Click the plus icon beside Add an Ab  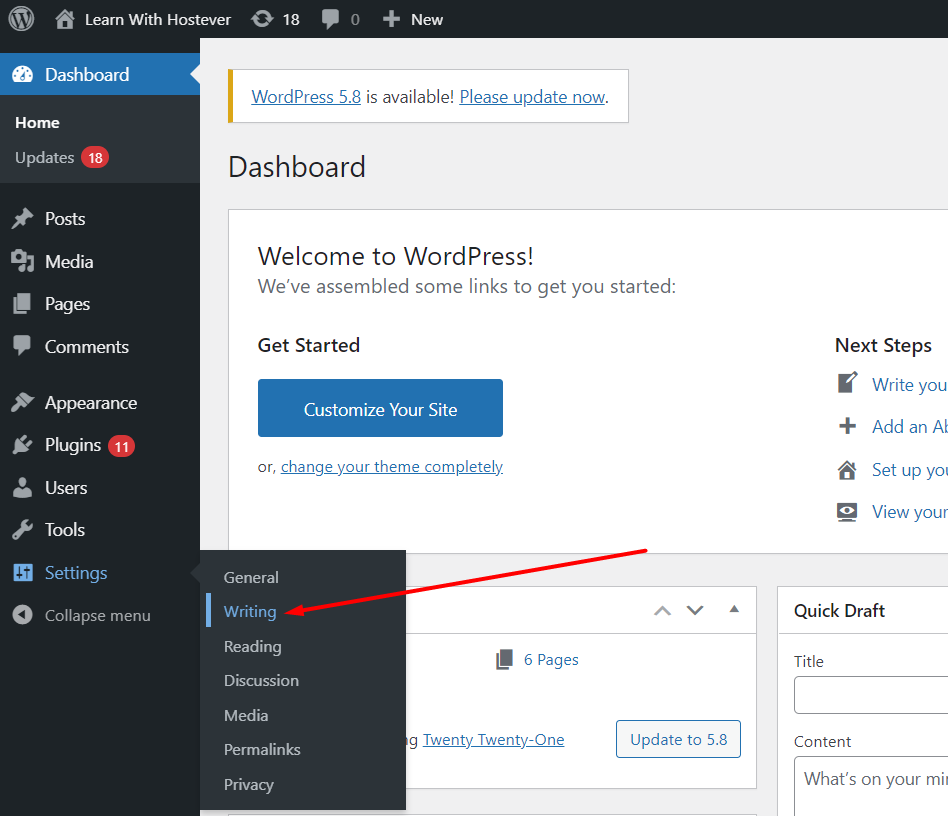pyautogui.click(x=848, y=426)
